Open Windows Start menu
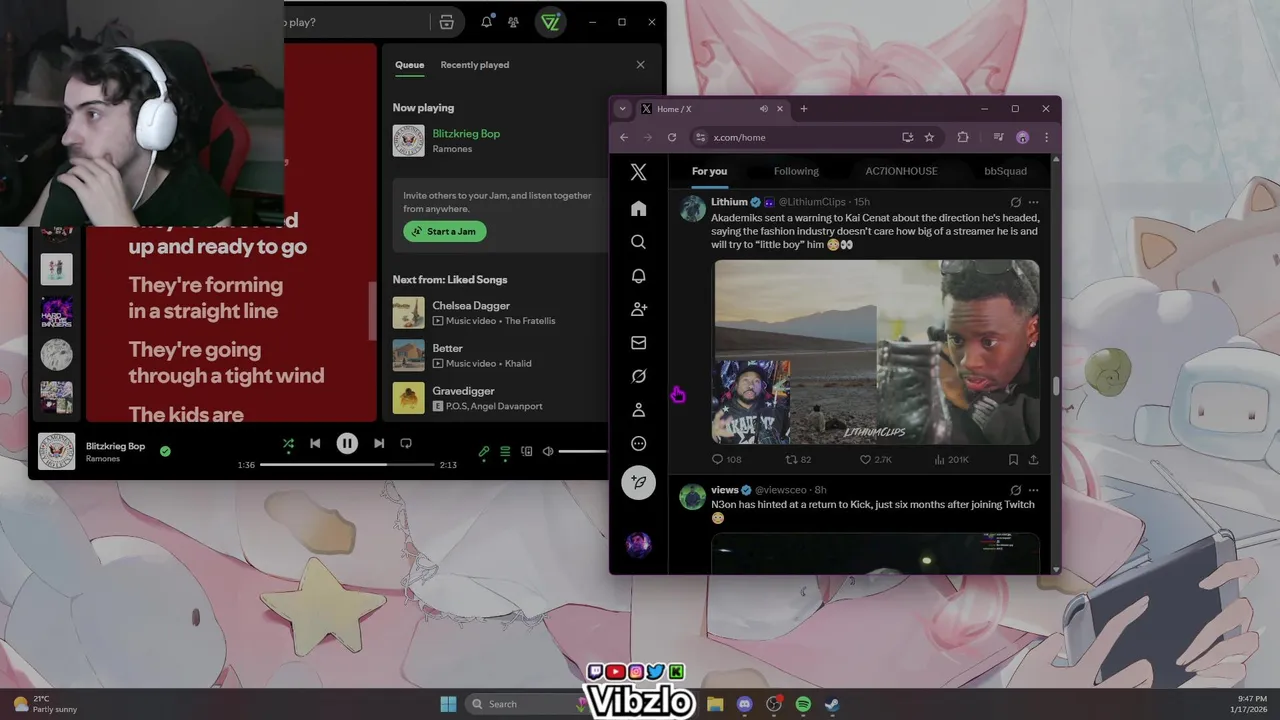 [x=448, y=704]
